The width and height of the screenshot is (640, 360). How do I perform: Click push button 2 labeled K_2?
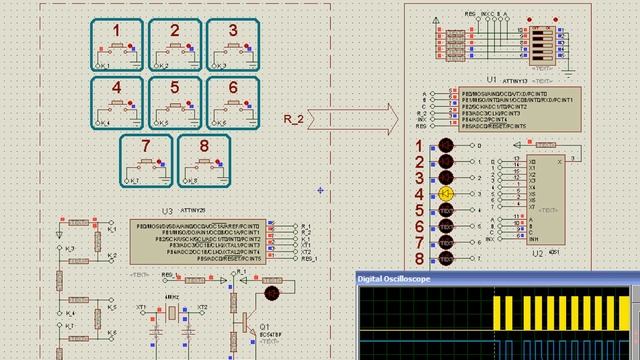[175, 45]
